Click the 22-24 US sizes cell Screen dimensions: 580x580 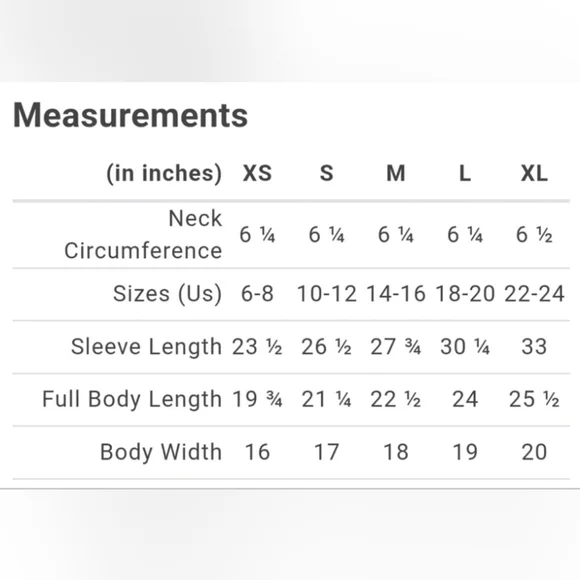click(535, 294)
